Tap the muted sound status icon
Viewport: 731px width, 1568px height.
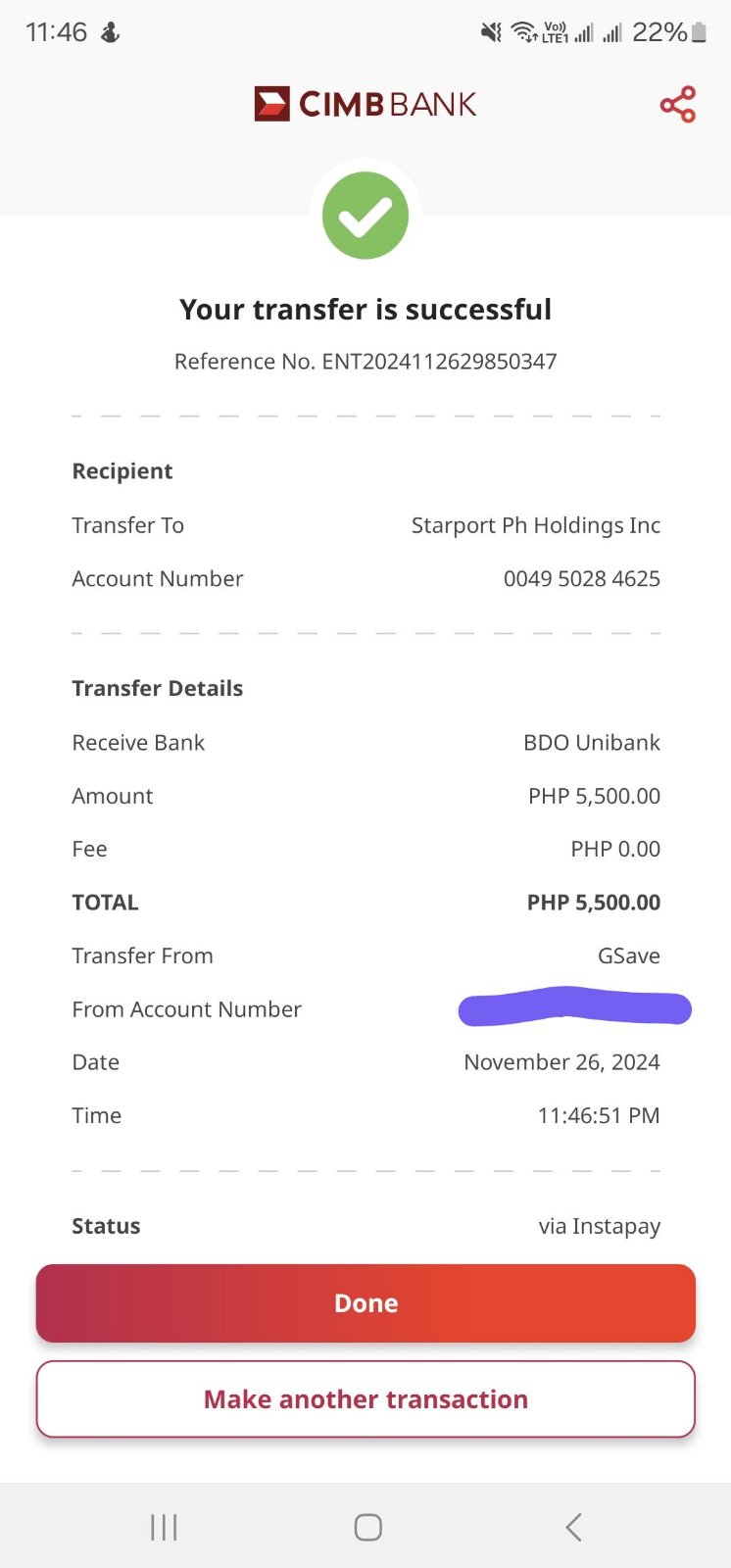pos(491,33)
